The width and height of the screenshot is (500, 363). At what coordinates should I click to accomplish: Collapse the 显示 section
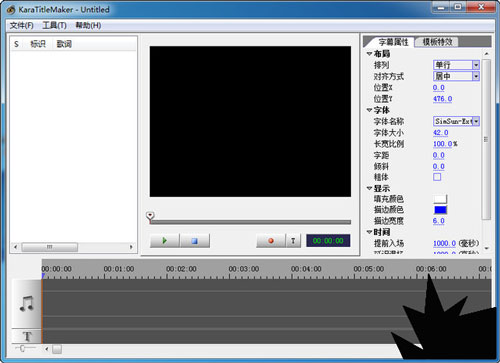[x=369, y=188]
